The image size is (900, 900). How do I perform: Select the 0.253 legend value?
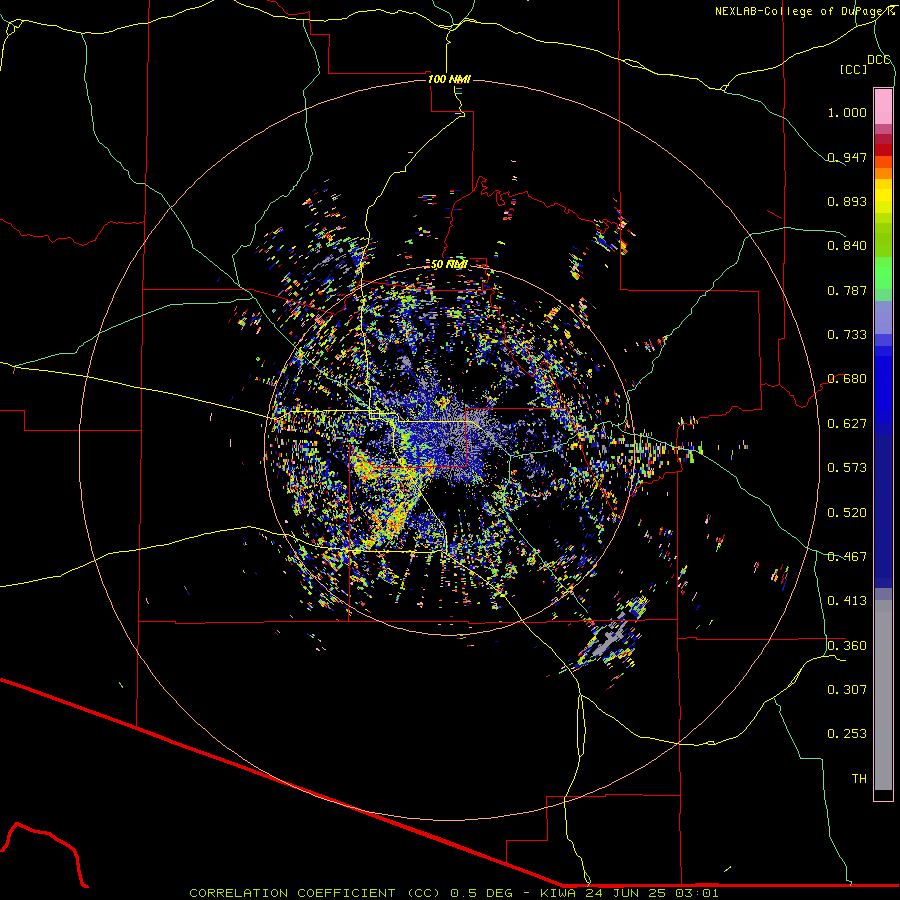coord(847,734)
